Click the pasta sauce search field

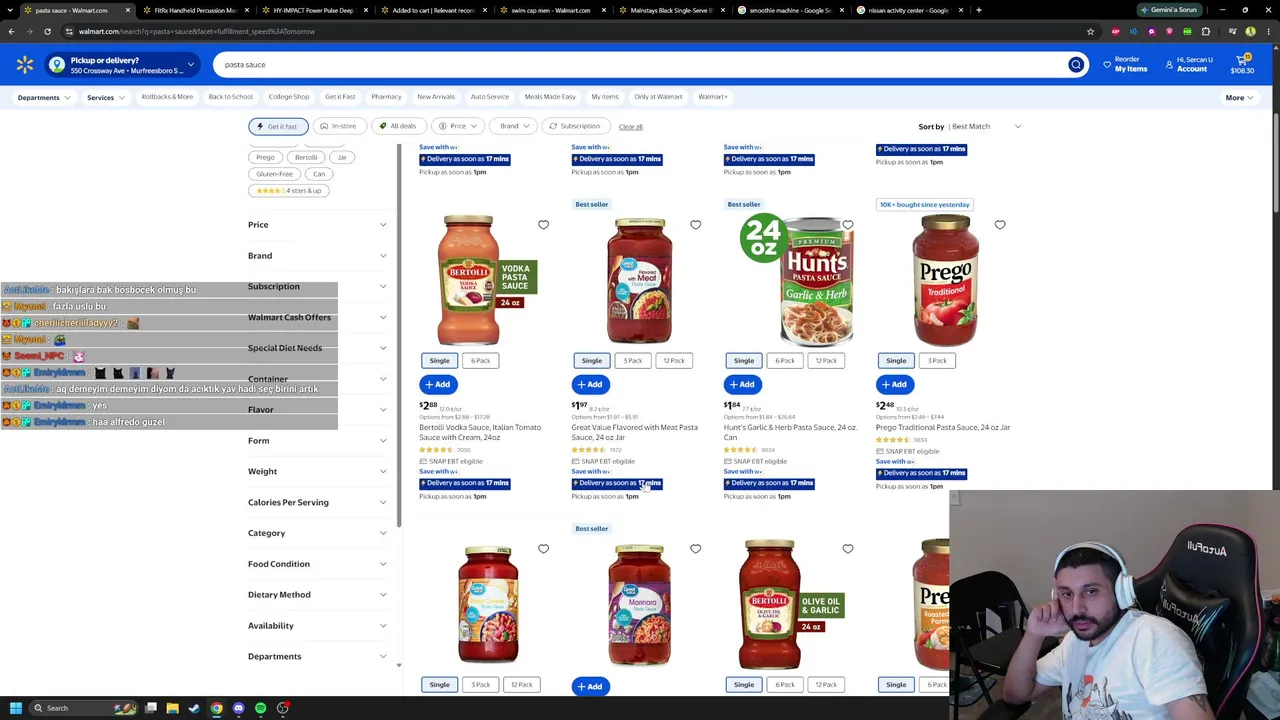pos(640,65)
